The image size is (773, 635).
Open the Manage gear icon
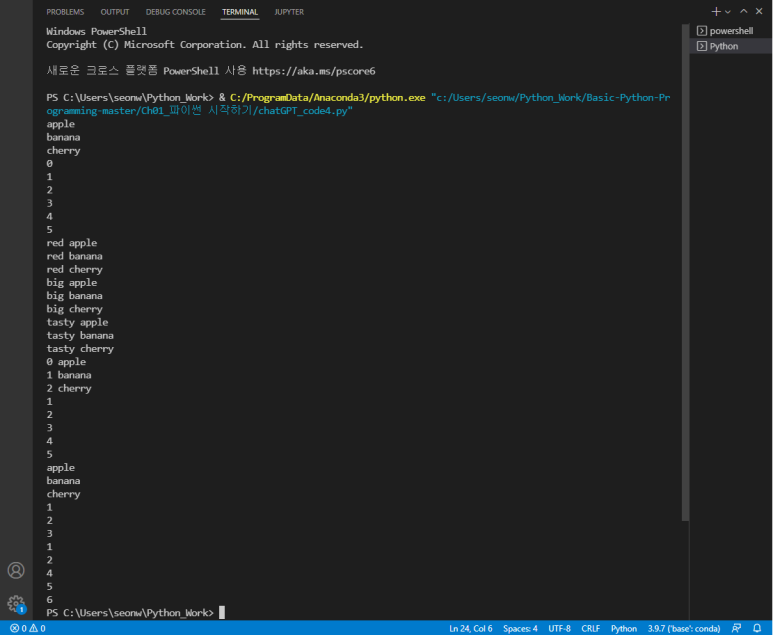pos(16,604)
